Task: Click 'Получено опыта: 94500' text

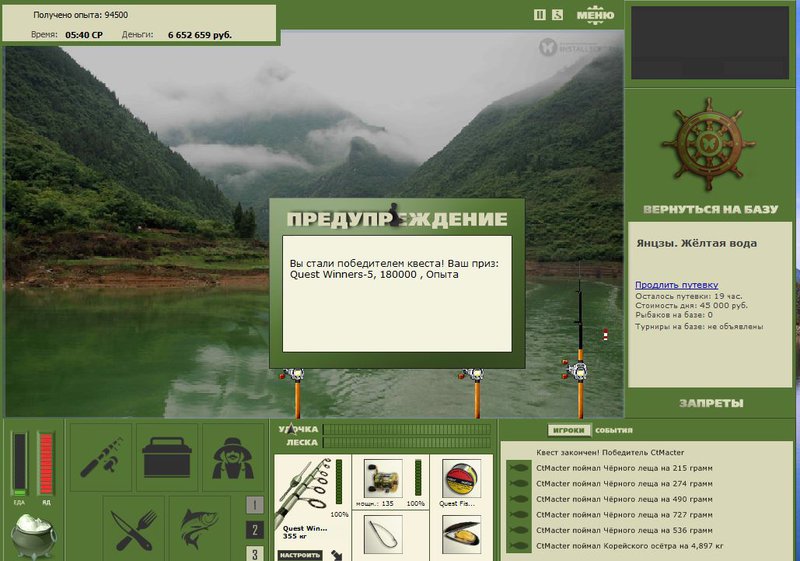Action: pos(81,15)
